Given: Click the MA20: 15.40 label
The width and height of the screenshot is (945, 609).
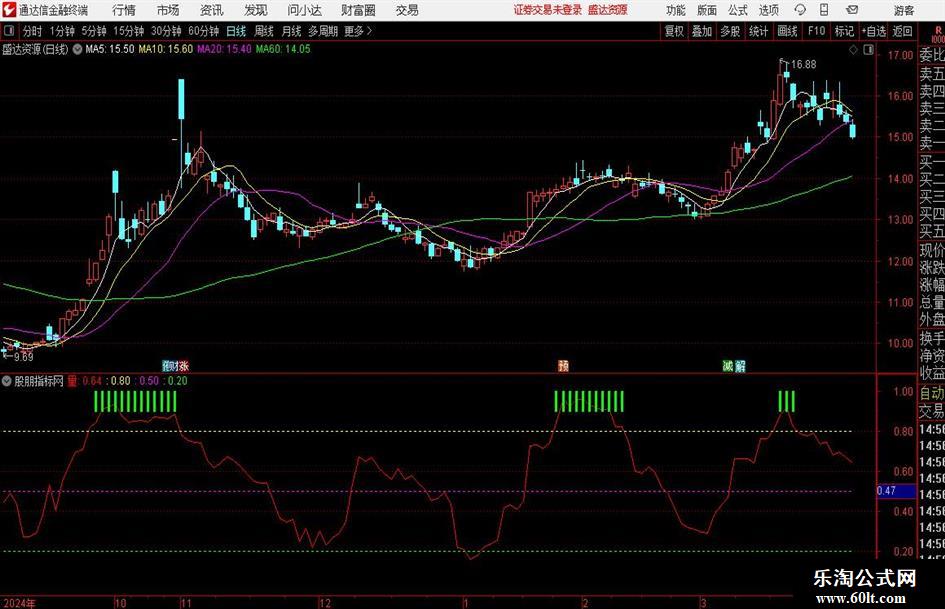Looking at the screenshot, I should [224, 49].
